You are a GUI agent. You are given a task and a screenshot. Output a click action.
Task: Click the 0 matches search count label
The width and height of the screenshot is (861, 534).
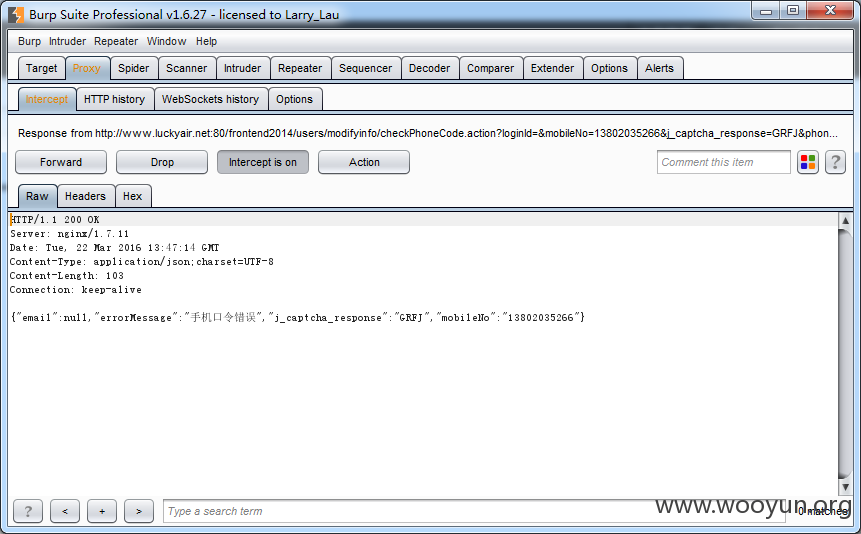point(823,511)
